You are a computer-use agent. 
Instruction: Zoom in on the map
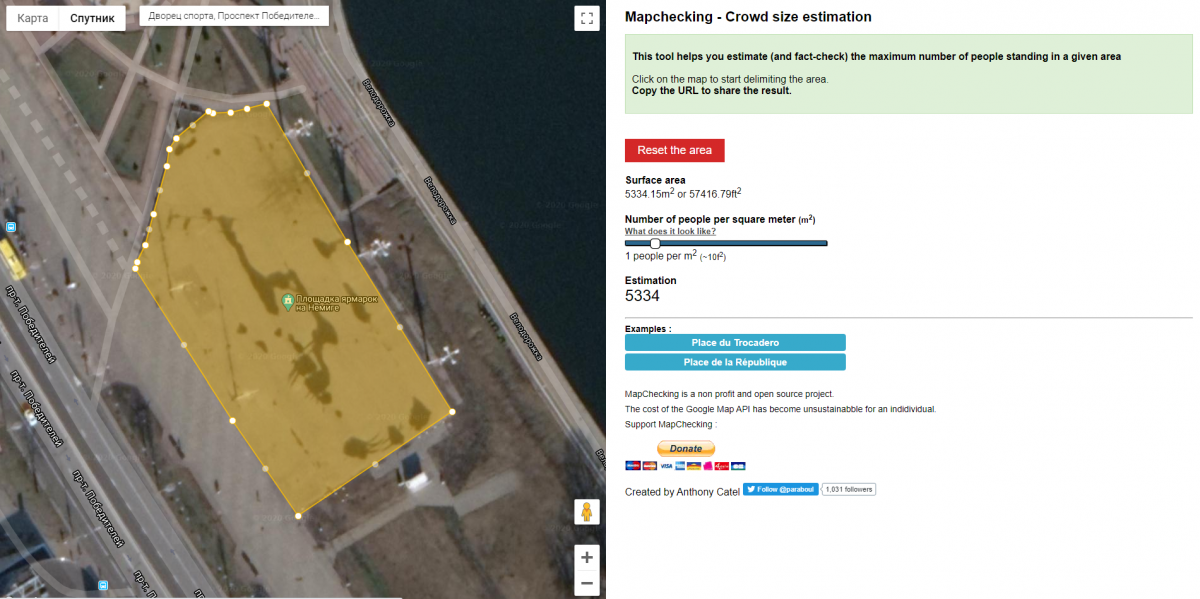tap(586, 557)
